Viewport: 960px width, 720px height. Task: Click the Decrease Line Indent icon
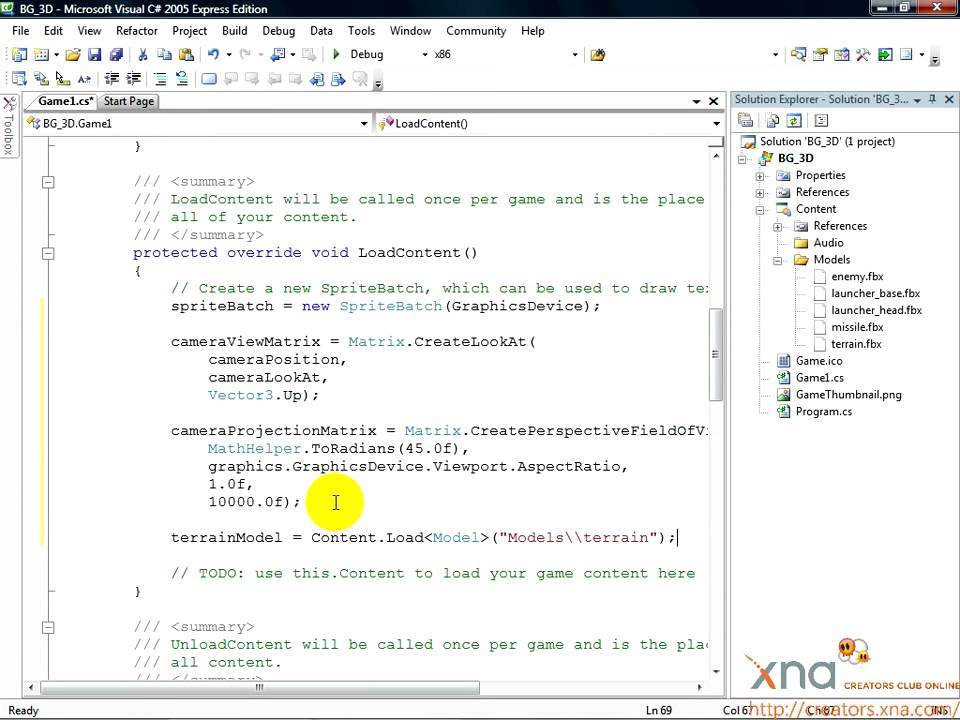[x=111, y=78]
